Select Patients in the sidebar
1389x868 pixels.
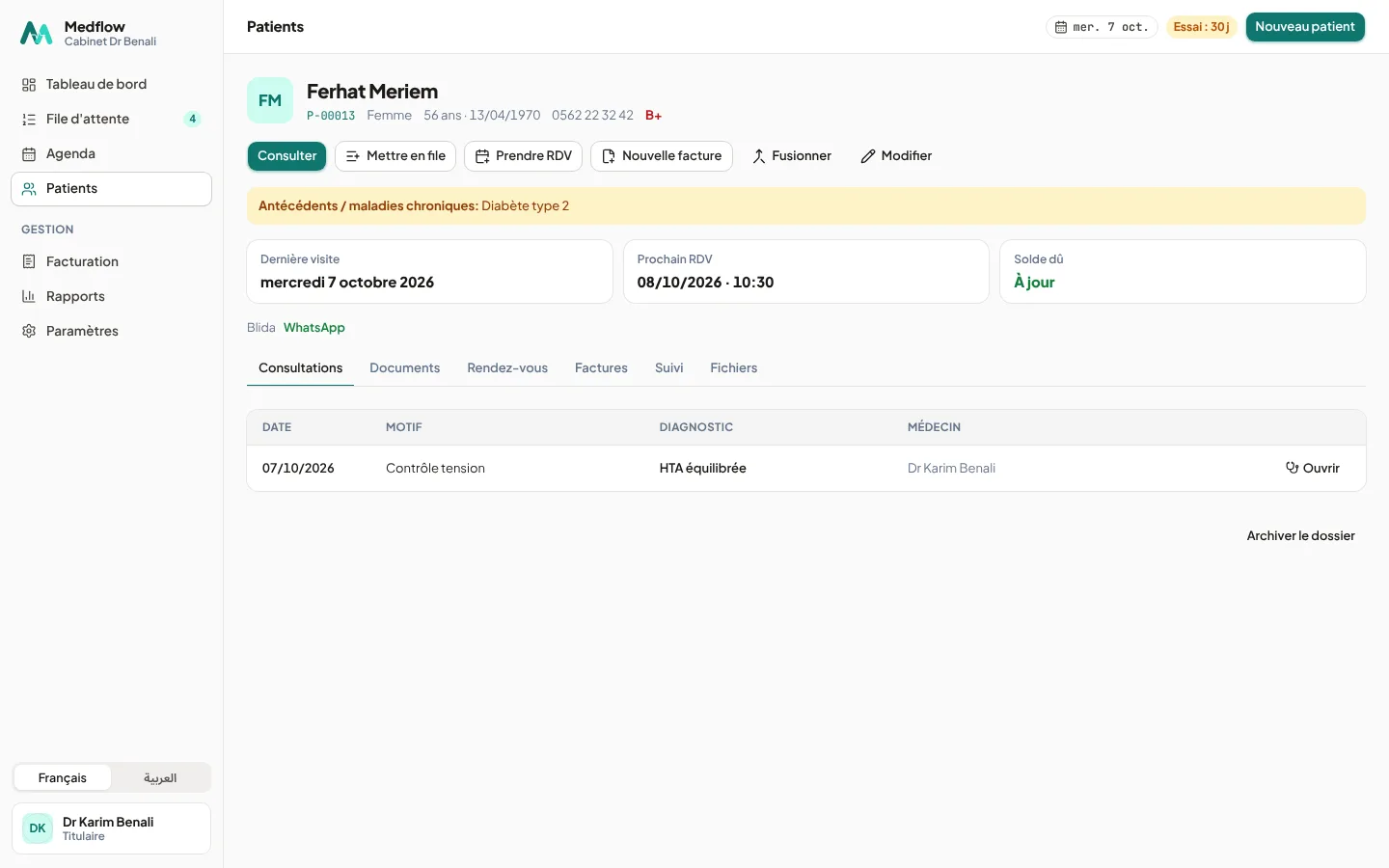click(x=111, y=189)
